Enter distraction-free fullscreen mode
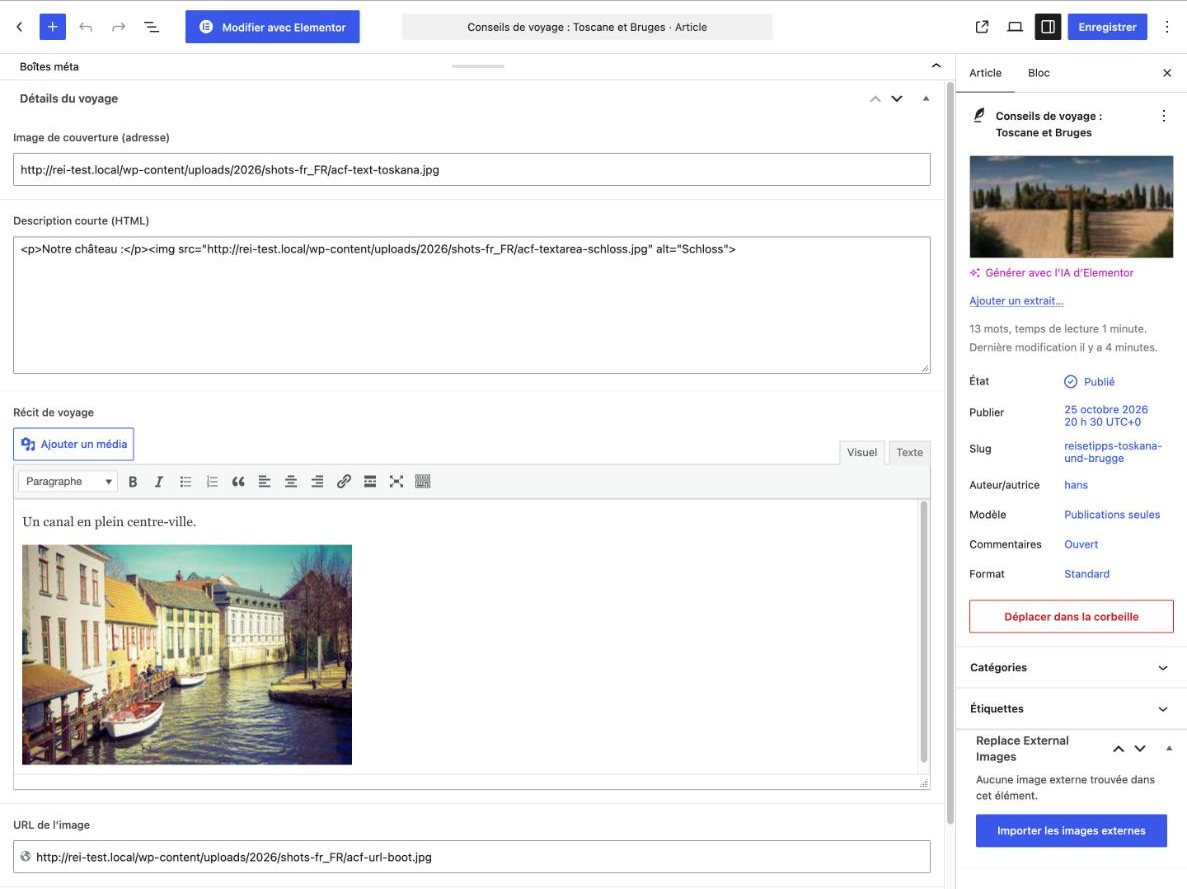Image resolution: width=1187 pixels, height=889 pixels. click(397, 482)
